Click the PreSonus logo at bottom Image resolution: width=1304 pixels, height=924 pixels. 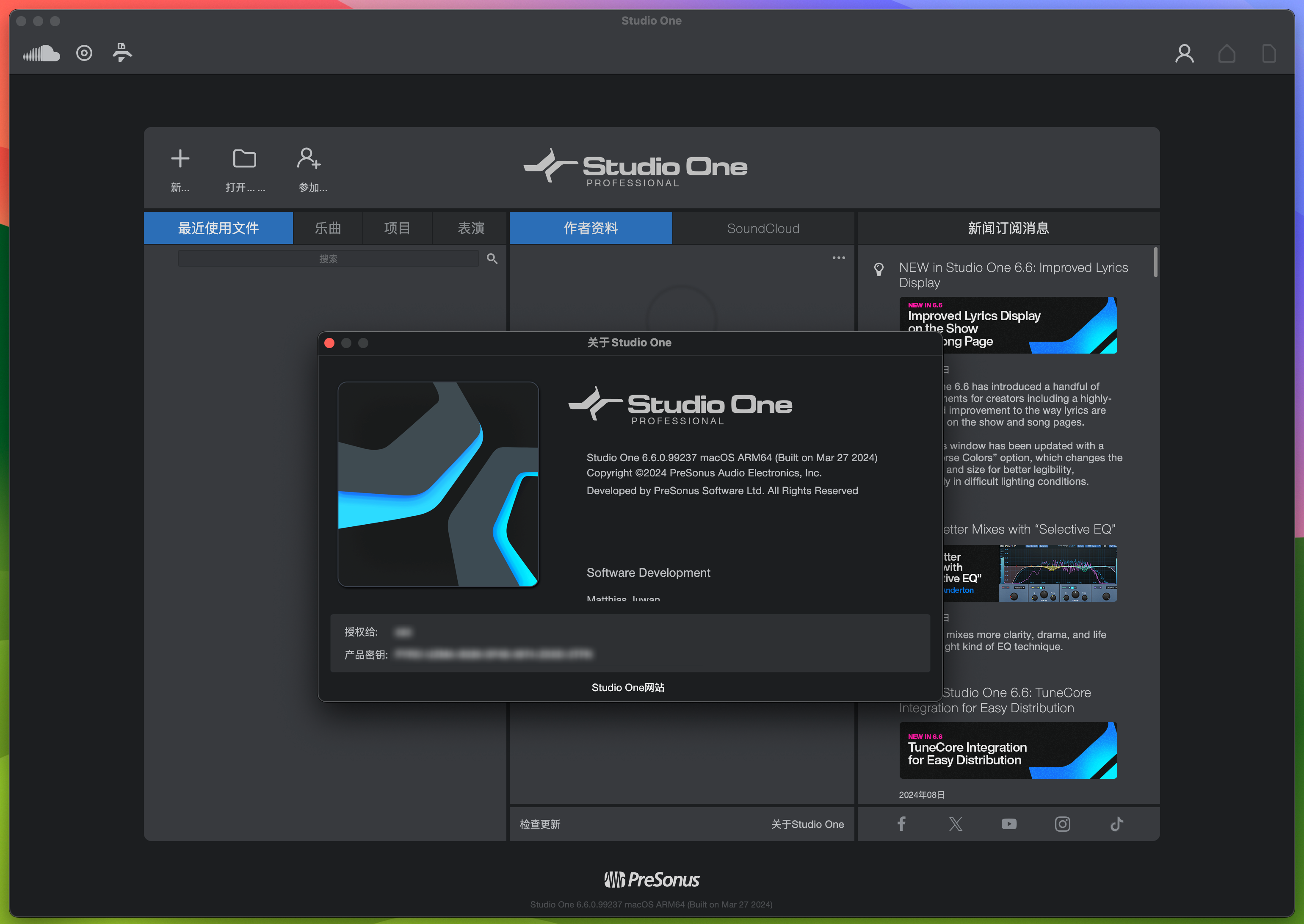click(652, 880)
